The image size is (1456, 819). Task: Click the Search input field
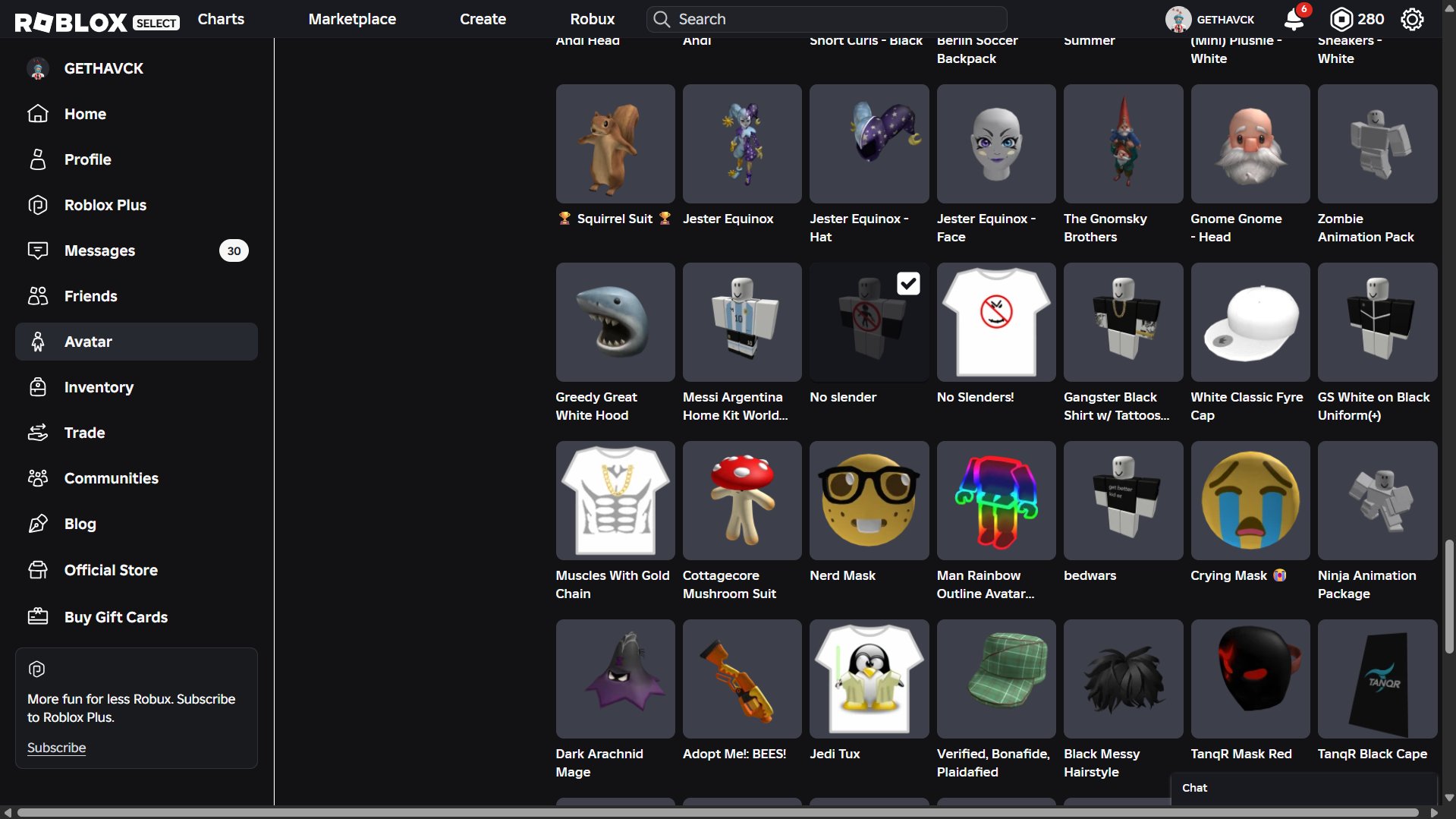[x=827, y=19]
